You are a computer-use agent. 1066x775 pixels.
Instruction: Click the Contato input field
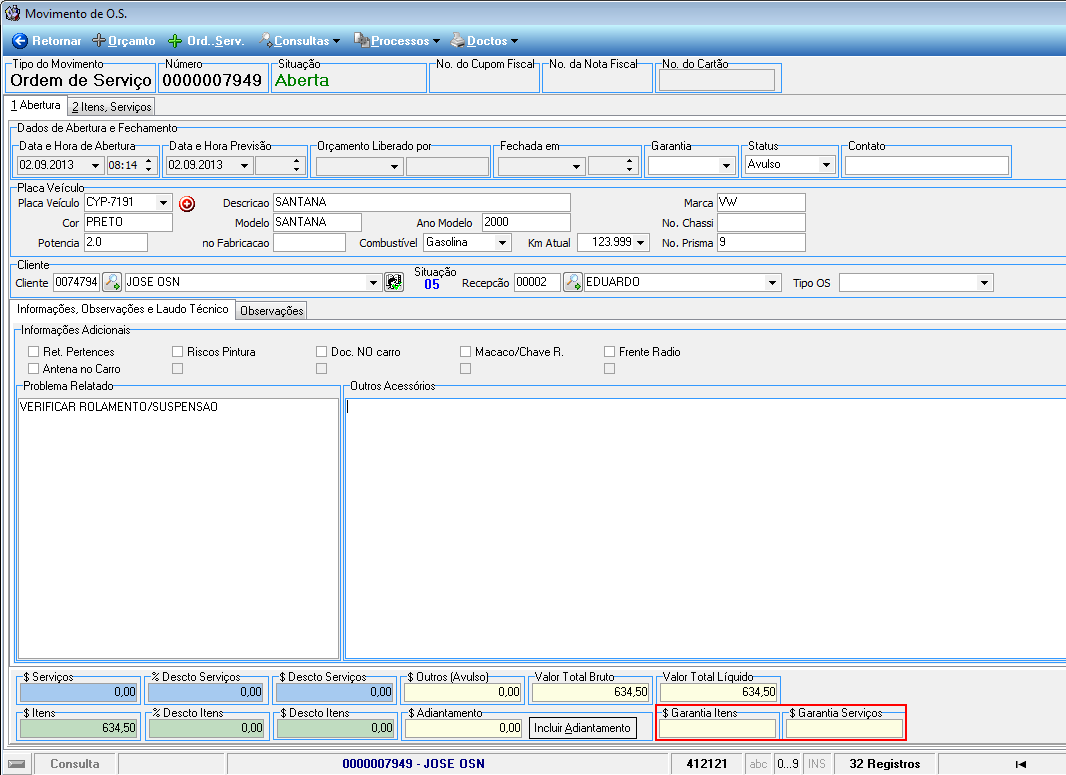pyautogui.click(x=927, y=165)
